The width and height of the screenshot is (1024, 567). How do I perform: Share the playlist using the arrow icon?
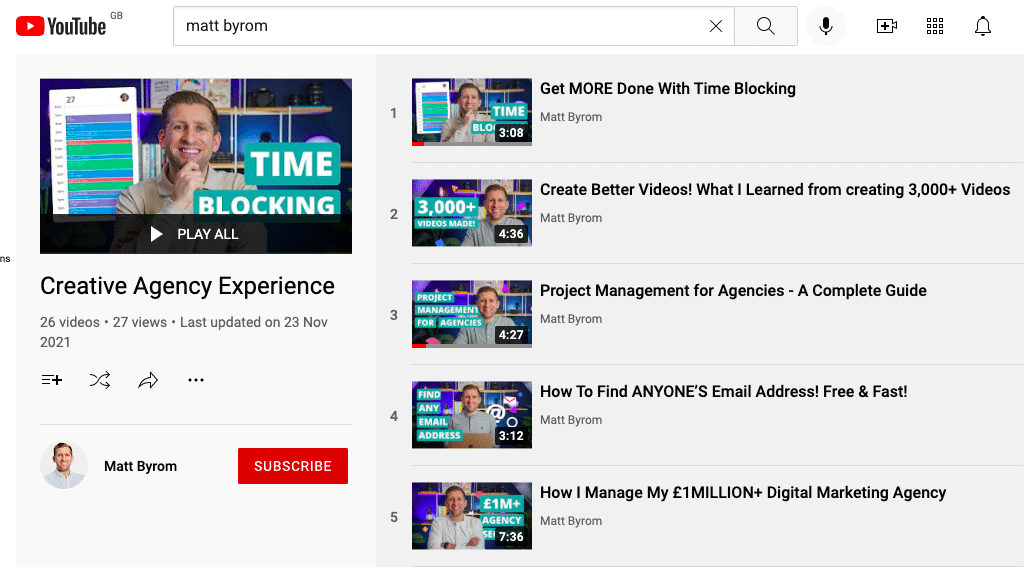pos(148,380)
